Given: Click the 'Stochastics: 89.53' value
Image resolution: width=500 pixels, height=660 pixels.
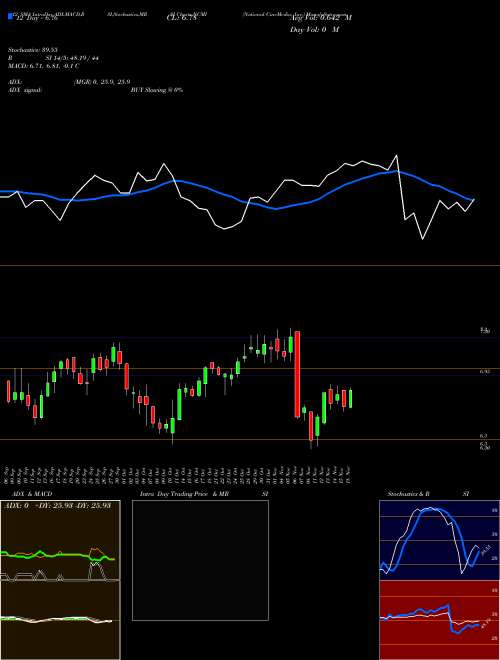Looking at the screenshot, I should coord(33,50).
